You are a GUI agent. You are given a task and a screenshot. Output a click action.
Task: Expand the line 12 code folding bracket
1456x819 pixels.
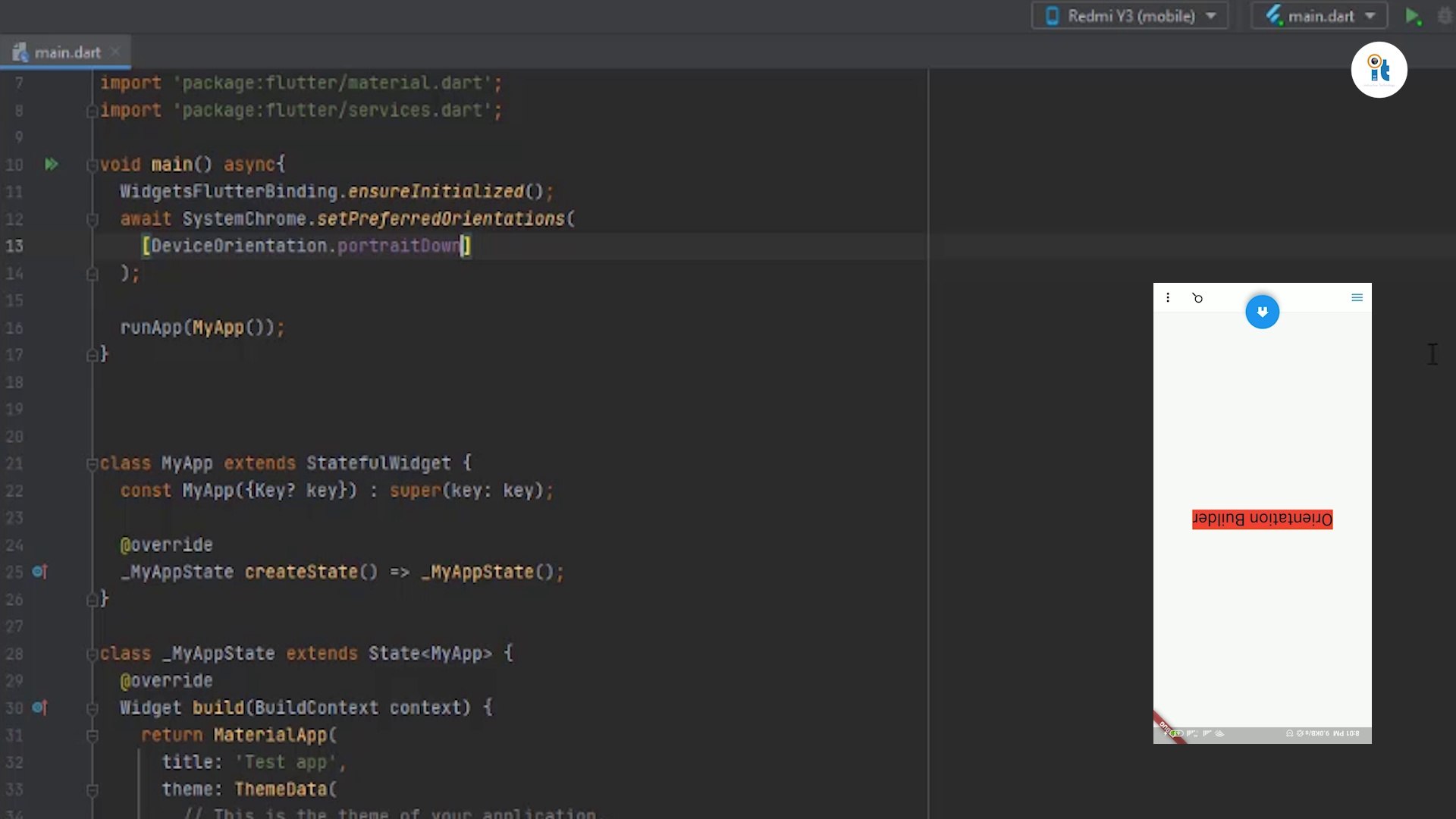pyautogui.click(x=91, y=218)
